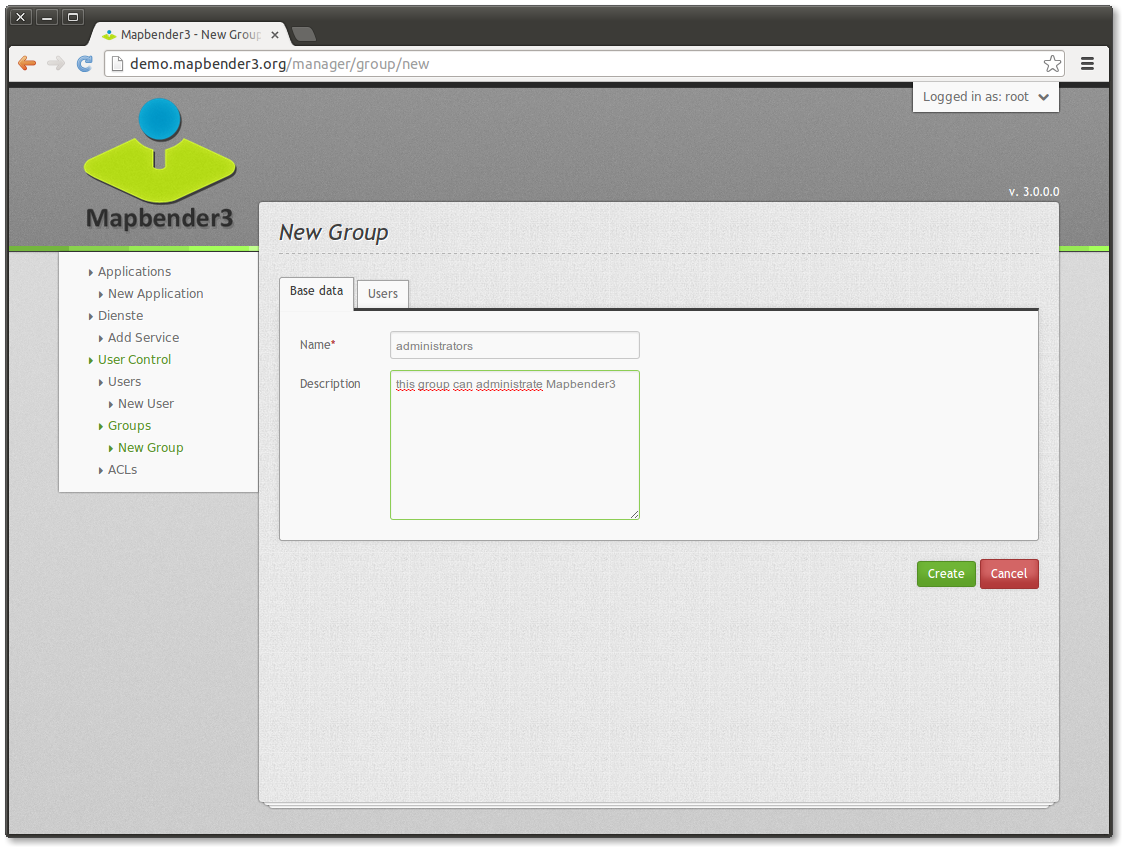Open Applications in the sidebar

(135, 272)
